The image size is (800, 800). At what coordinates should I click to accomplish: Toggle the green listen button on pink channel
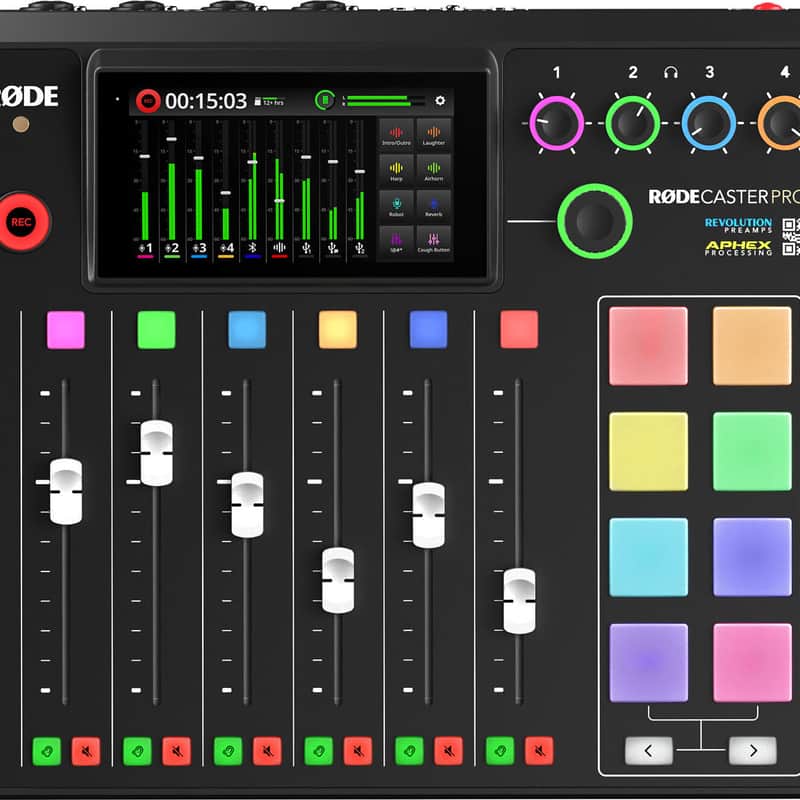[x=46, y=751]
